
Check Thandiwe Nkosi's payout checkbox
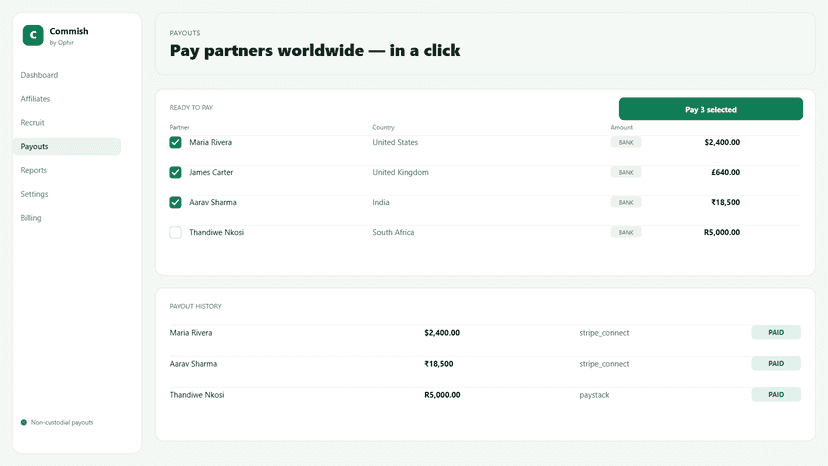pyautogui.click(x=175, y=232)
